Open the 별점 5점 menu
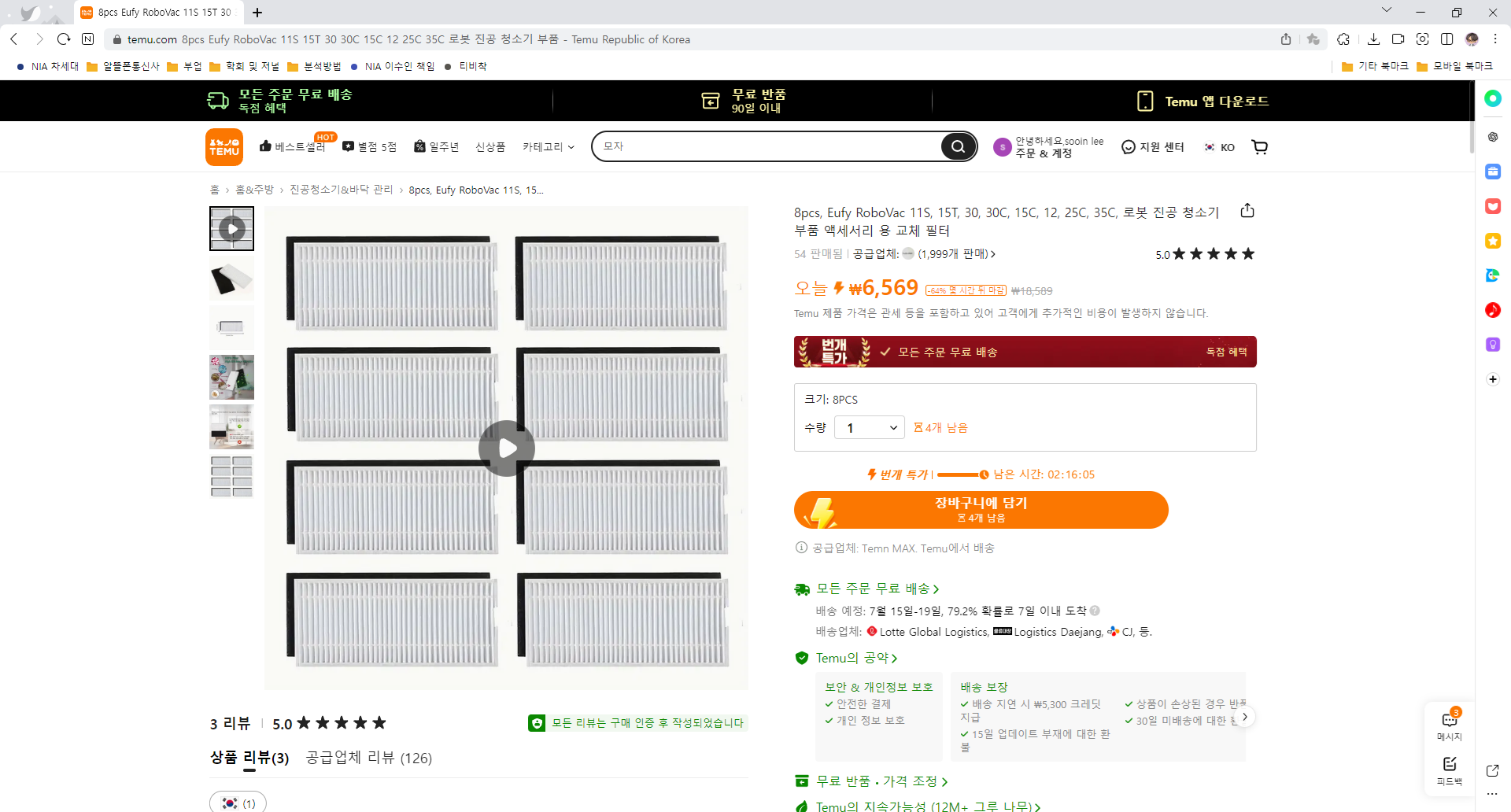 point(369,147)
